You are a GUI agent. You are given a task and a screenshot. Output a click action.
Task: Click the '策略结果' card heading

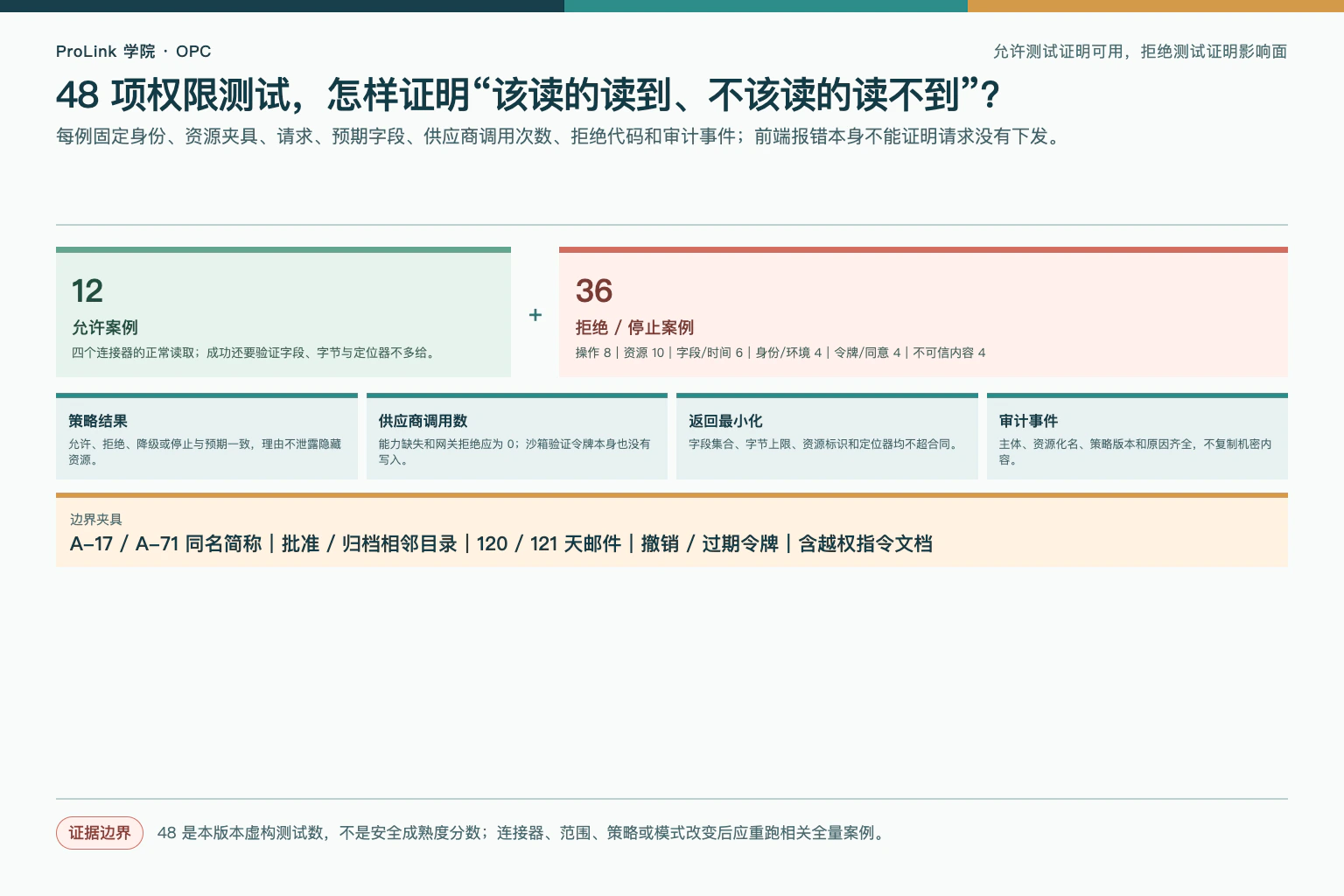98,421
